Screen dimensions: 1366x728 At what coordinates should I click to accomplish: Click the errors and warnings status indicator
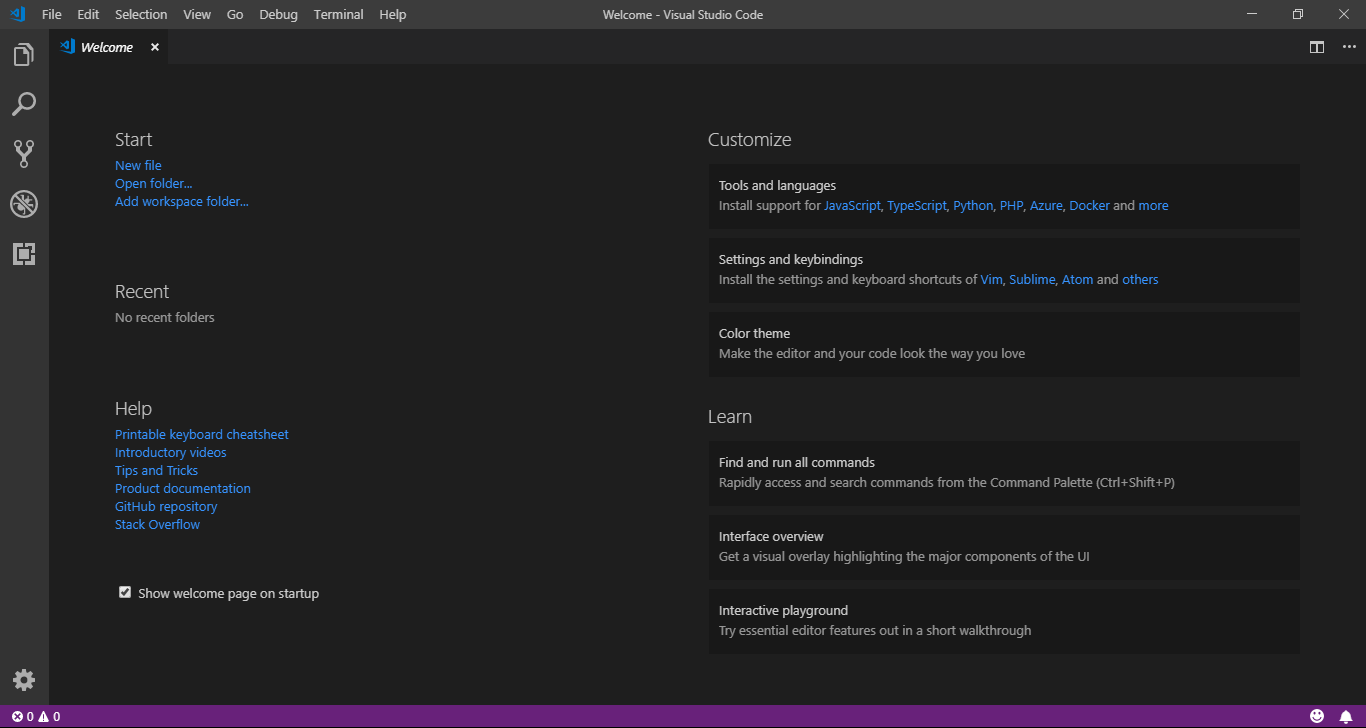coord(36,716)
